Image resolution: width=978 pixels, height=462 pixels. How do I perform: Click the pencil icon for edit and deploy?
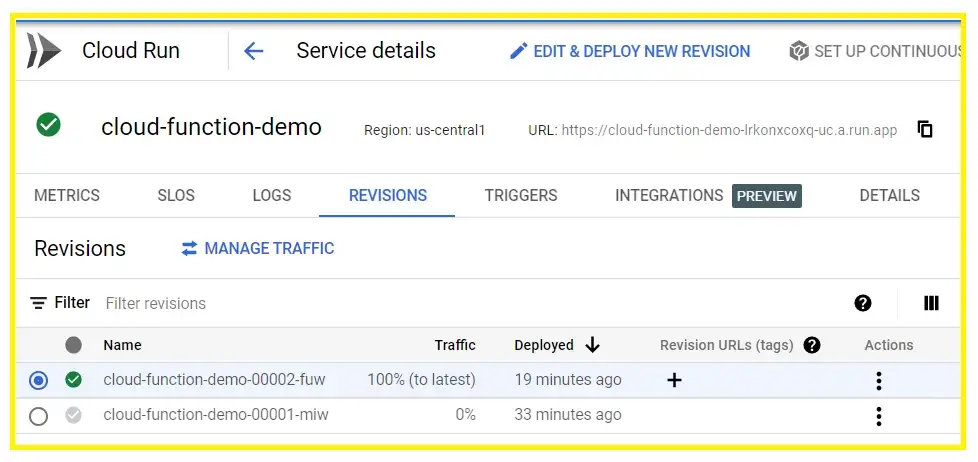518,51
